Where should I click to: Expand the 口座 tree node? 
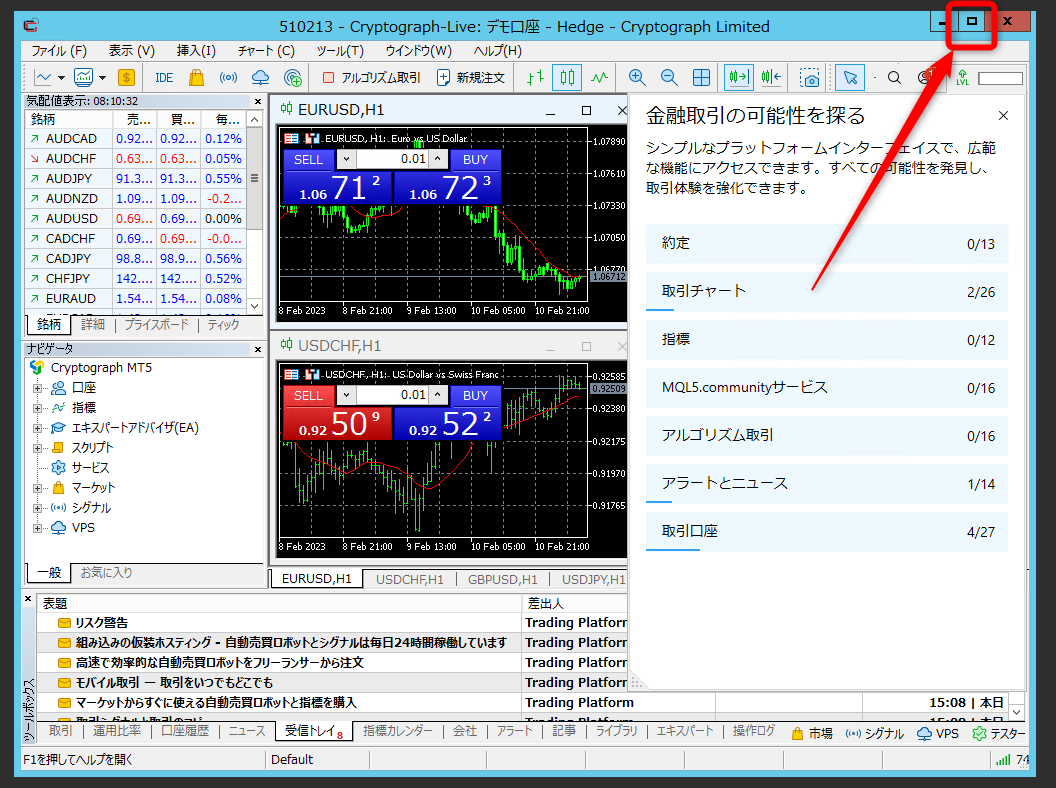[38, 388]
